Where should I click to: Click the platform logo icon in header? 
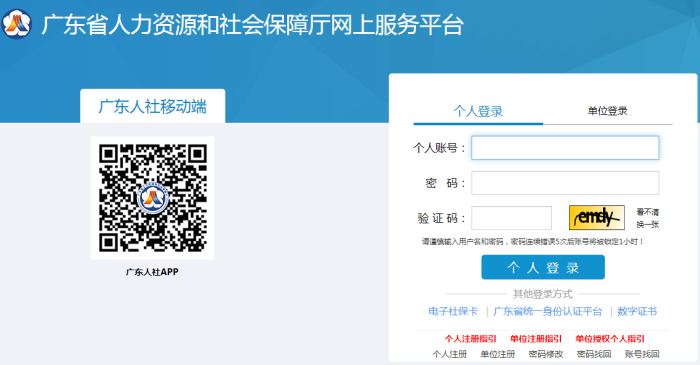click(17, 24)
